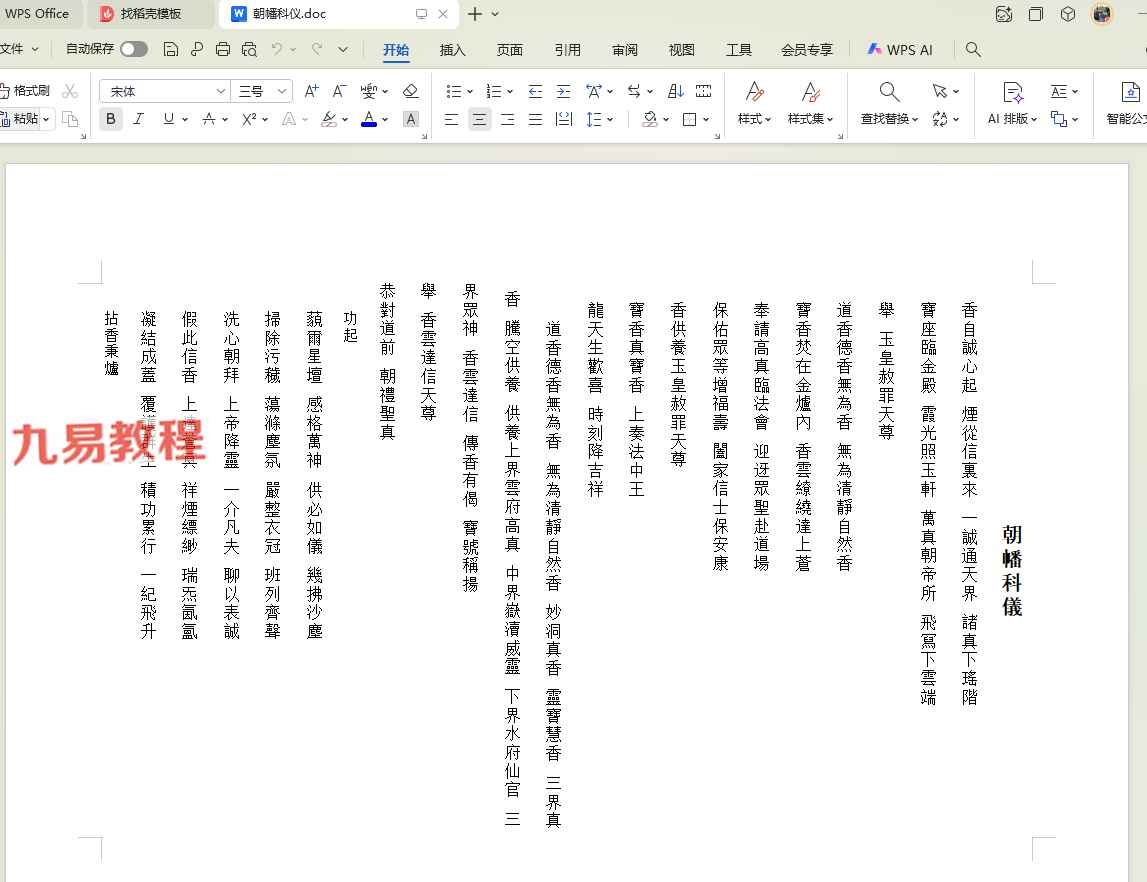
Task: Open the 文件 file menu
Action: (18, 49)
